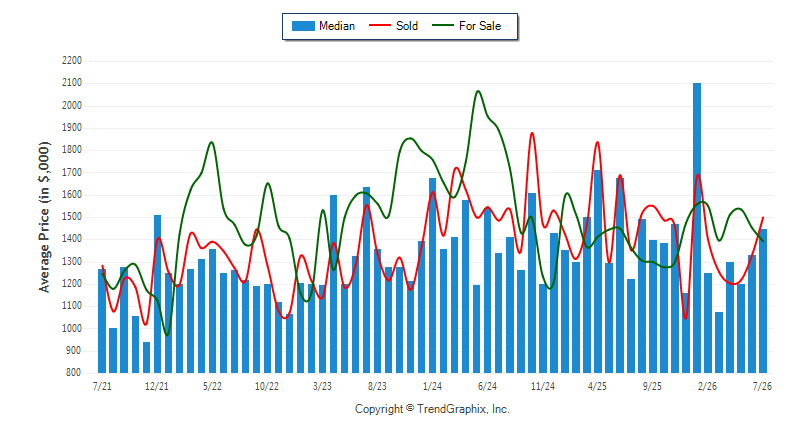Click the Average Price axis title
The image size is (800, 434).
[45, 217]
